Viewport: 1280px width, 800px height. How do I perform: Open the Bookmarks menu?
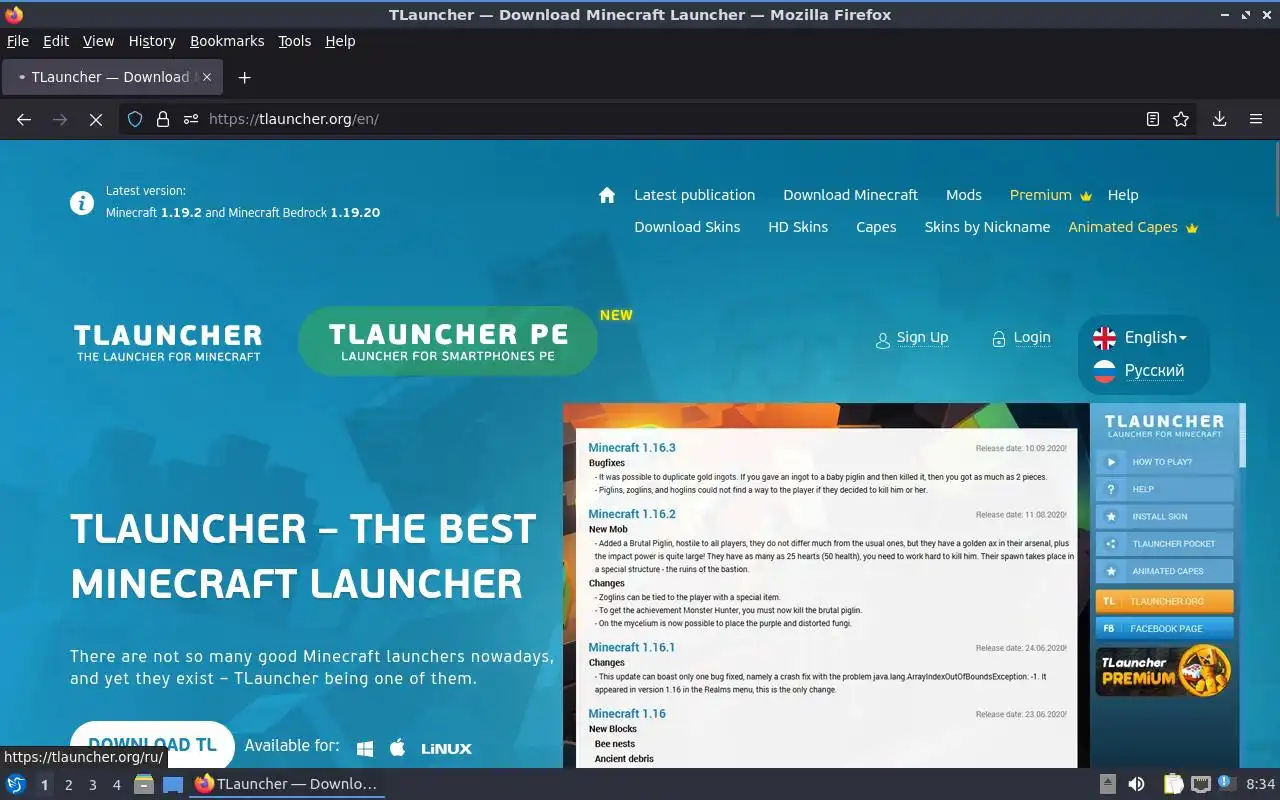227,41
